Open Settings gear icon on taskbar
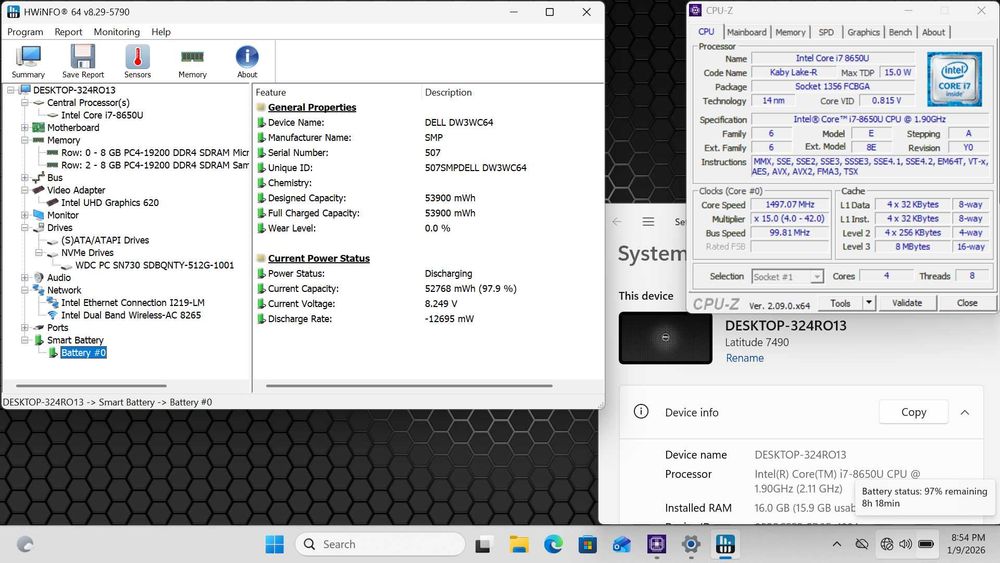1000x563 pixels. 691,545
